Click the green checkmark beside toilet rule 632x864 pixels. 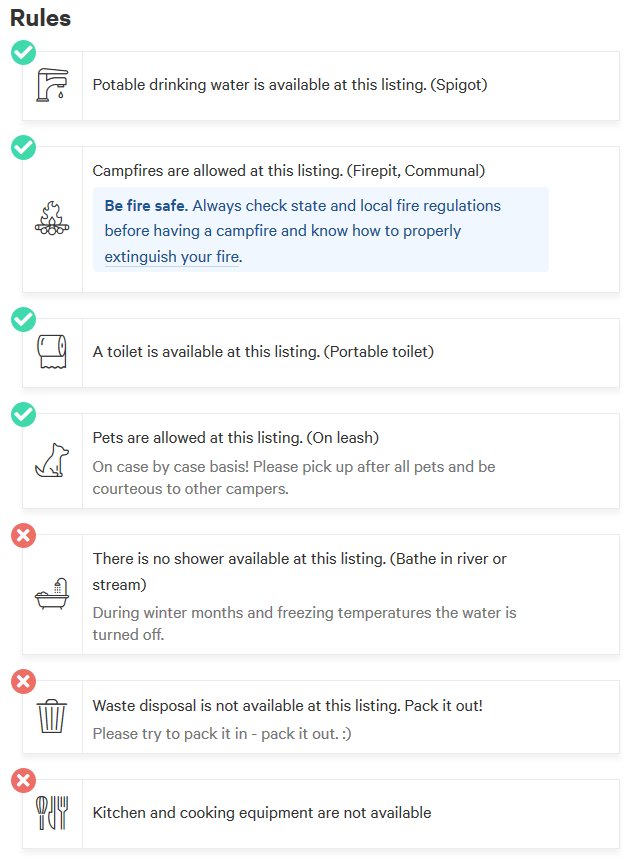coord(23,319)
